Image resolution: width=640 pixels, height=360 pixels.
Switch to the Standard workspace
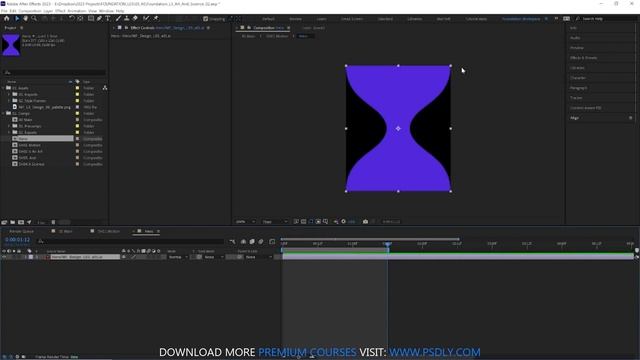coord(385,19)
